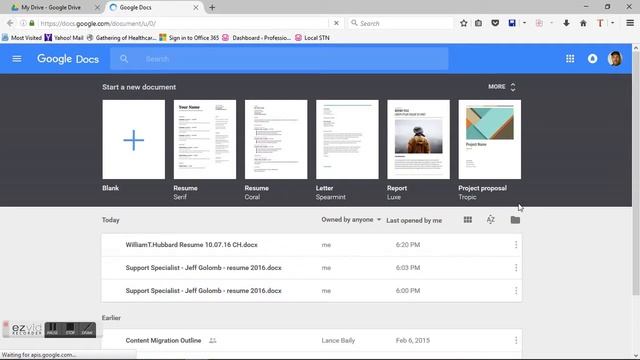
Task: Open options for 6:03 PM Support Specialist row
Action: pyautogui.click(x=516, y=268)
